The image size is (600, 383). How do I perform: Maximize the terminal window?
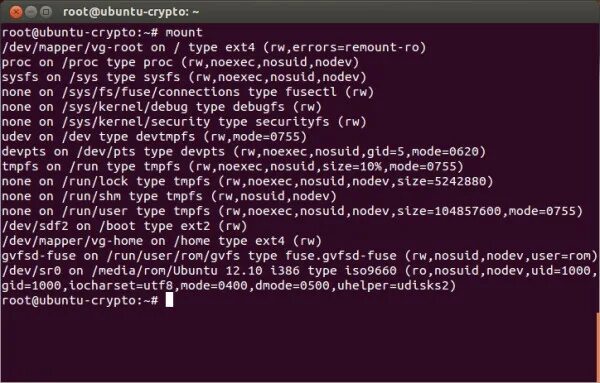[x=46, y=12]
